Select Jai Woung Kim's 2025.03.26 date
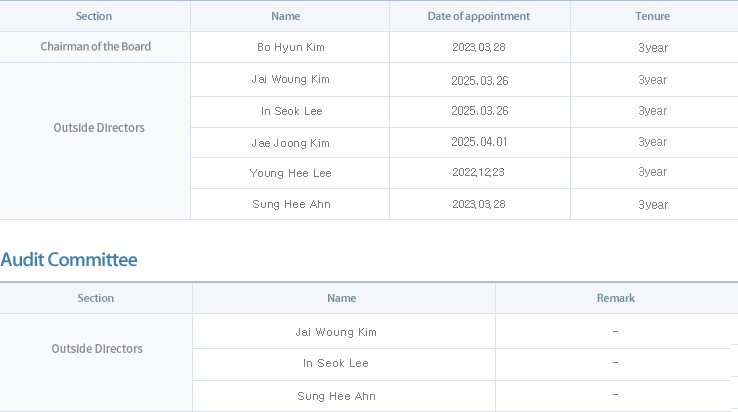The width and height of the screenshot is (738, 412). (x=480, y=81)
